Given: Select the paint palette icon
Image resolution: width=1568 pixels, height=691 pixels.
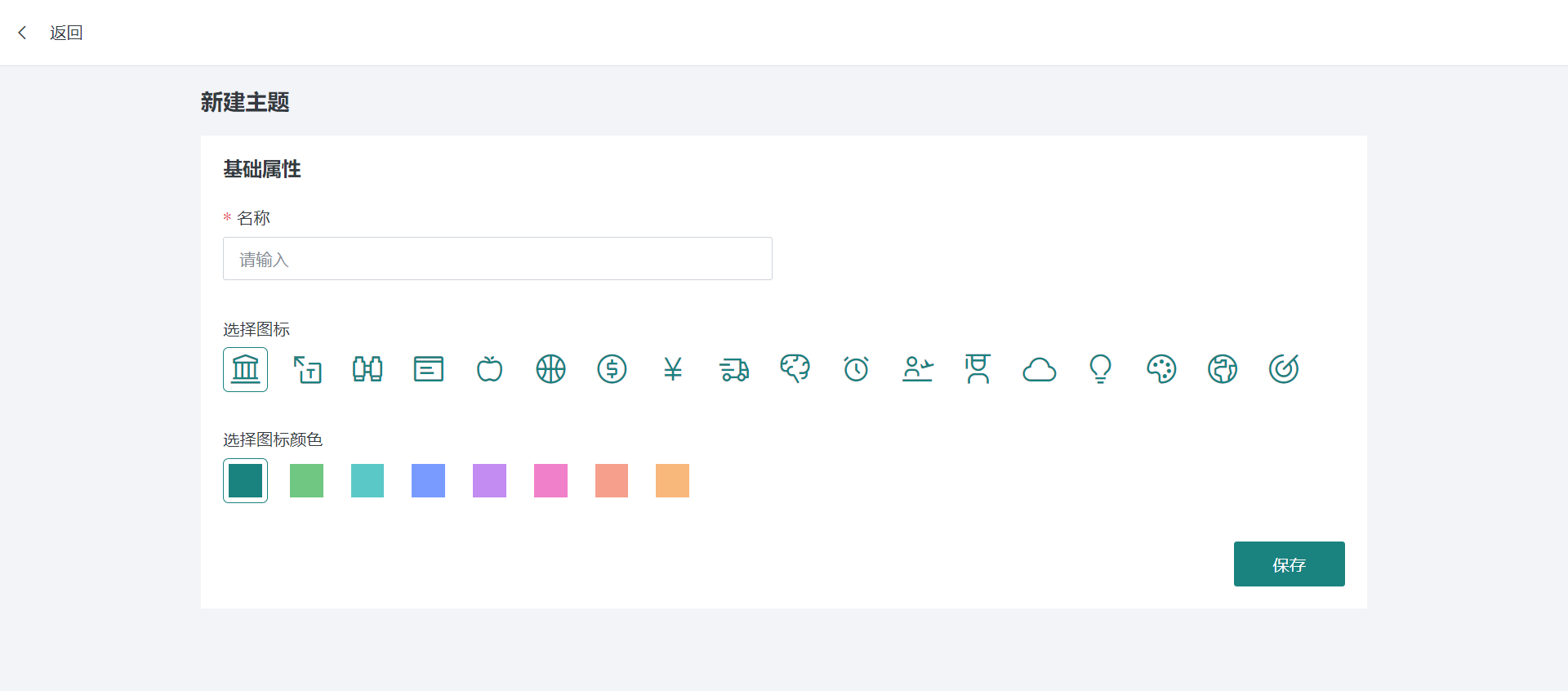Looking at the screenshot, I should pyautogui.click(x=1161, y=369).
